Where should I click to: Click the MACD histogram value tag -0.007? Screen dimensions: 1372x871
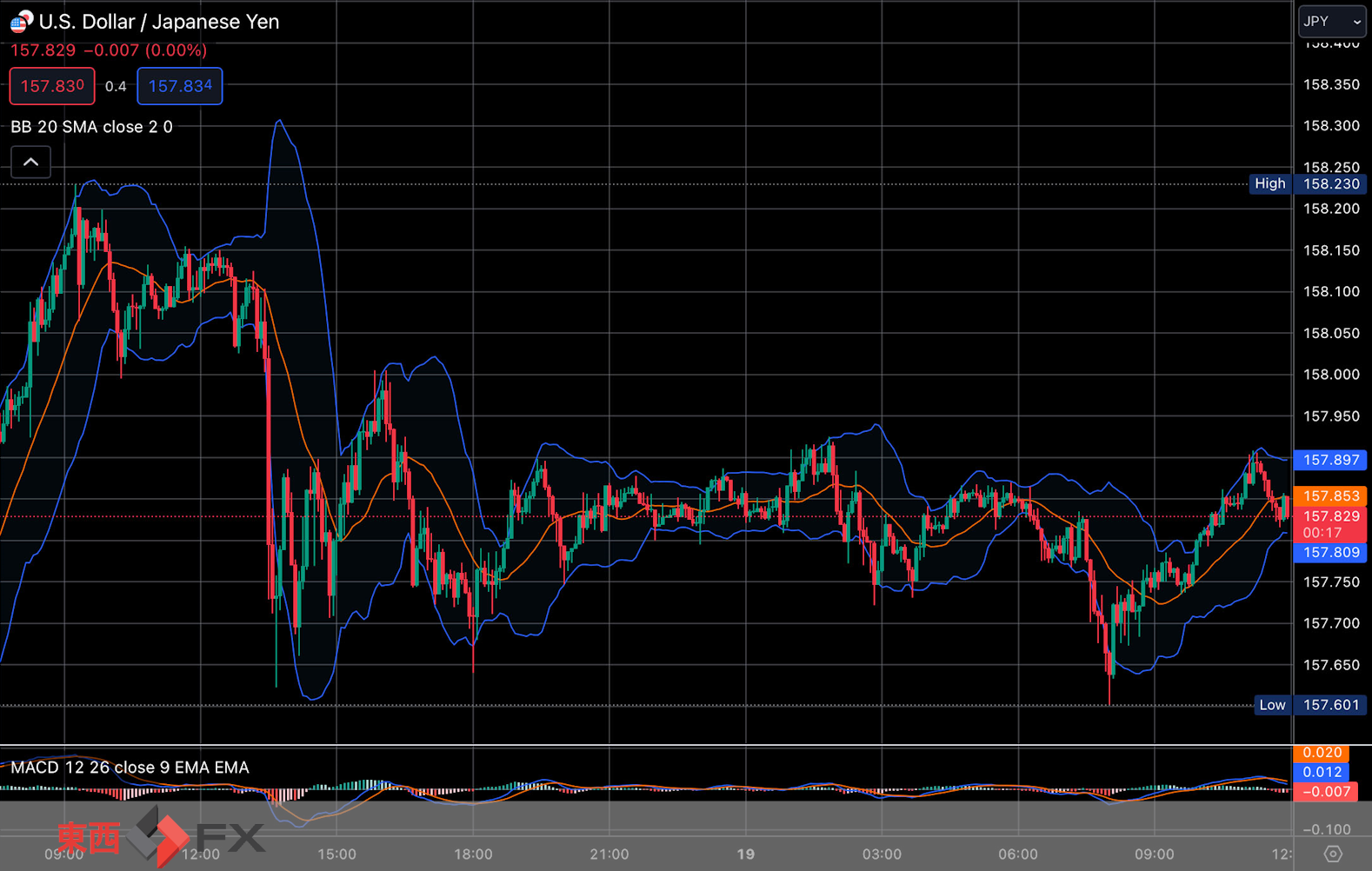point(1326,792)
